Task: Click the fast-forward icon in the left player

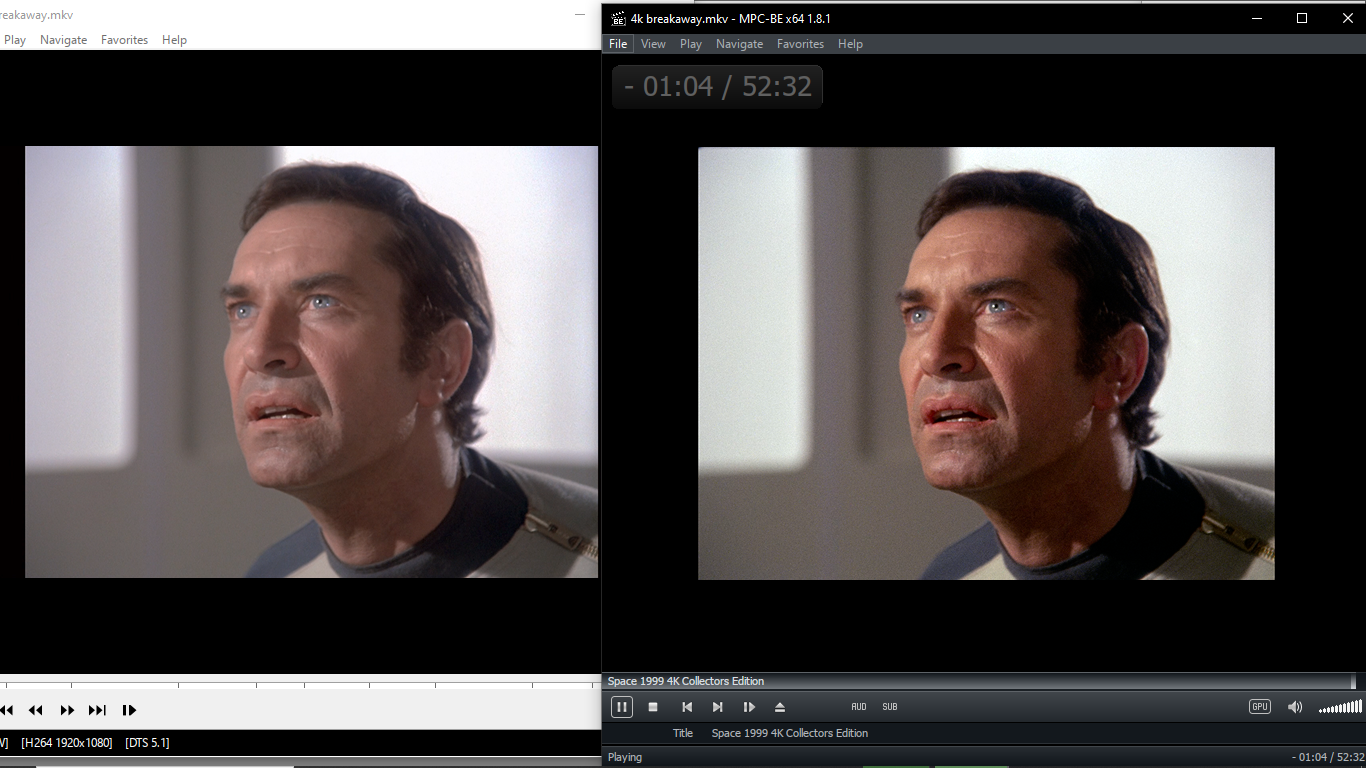Action: (67, 710)
